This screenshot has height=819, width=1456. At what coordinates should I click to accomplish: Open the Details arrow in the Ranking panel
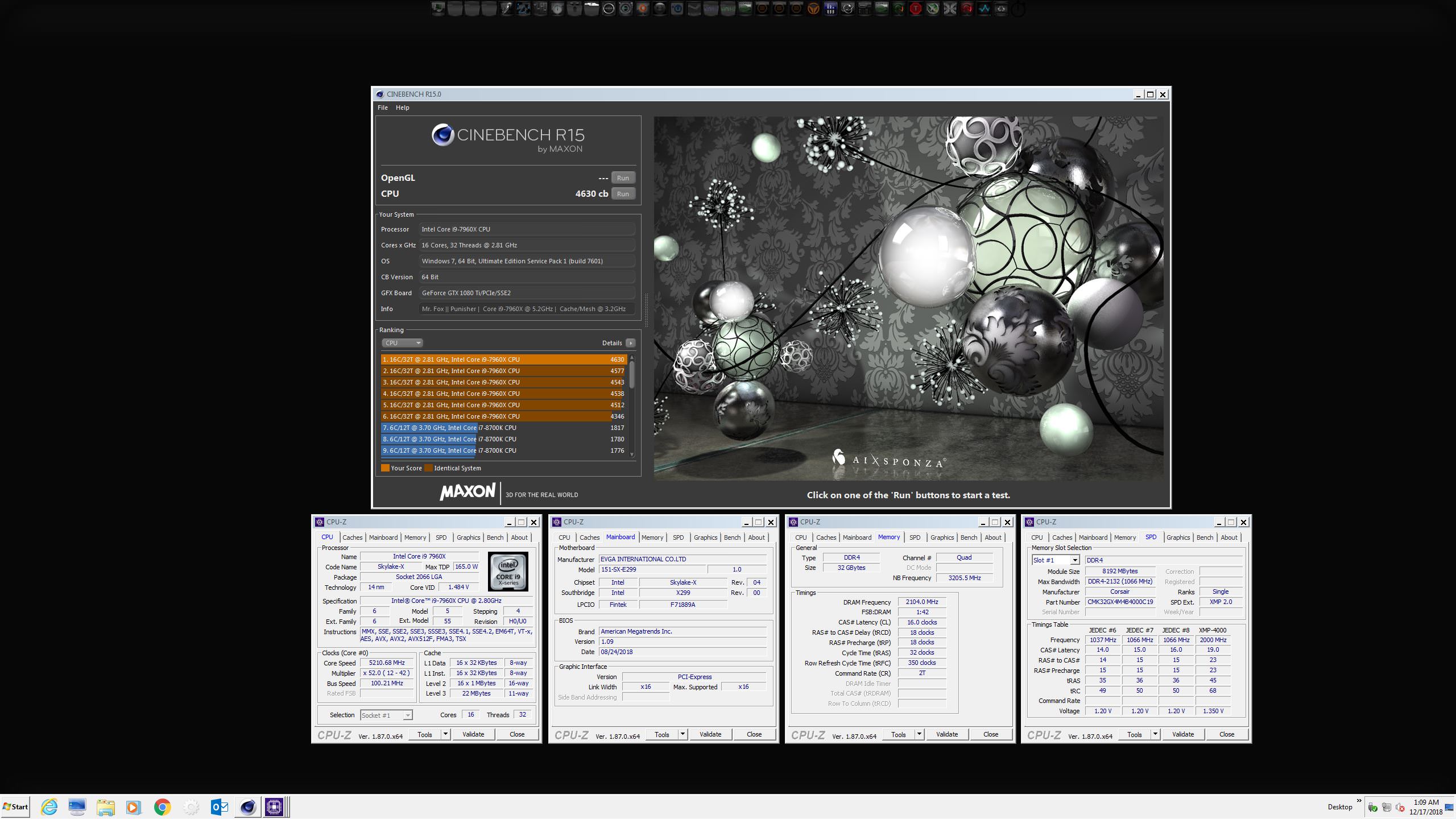tap(630, 343)
